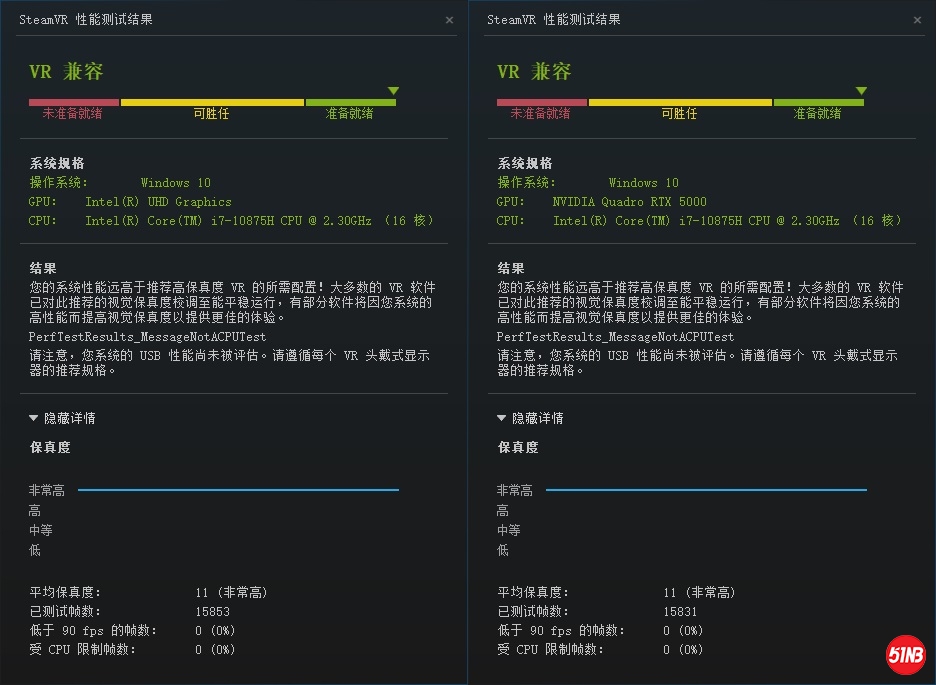Click the green score marker triangle in UHD Graphics window
The height and width of the screenshot is (685, 936).
[393, 91]
